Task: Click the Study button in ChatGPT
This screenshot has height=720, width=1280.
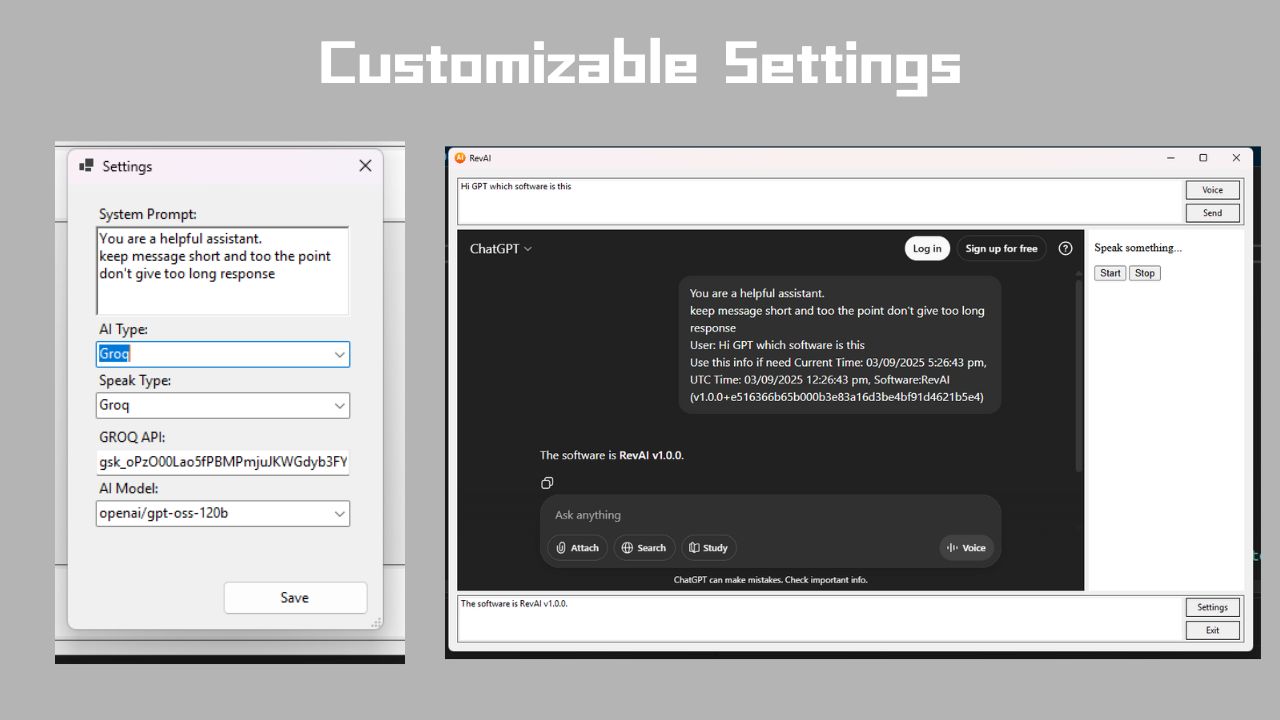Action: tap(708, 548)
